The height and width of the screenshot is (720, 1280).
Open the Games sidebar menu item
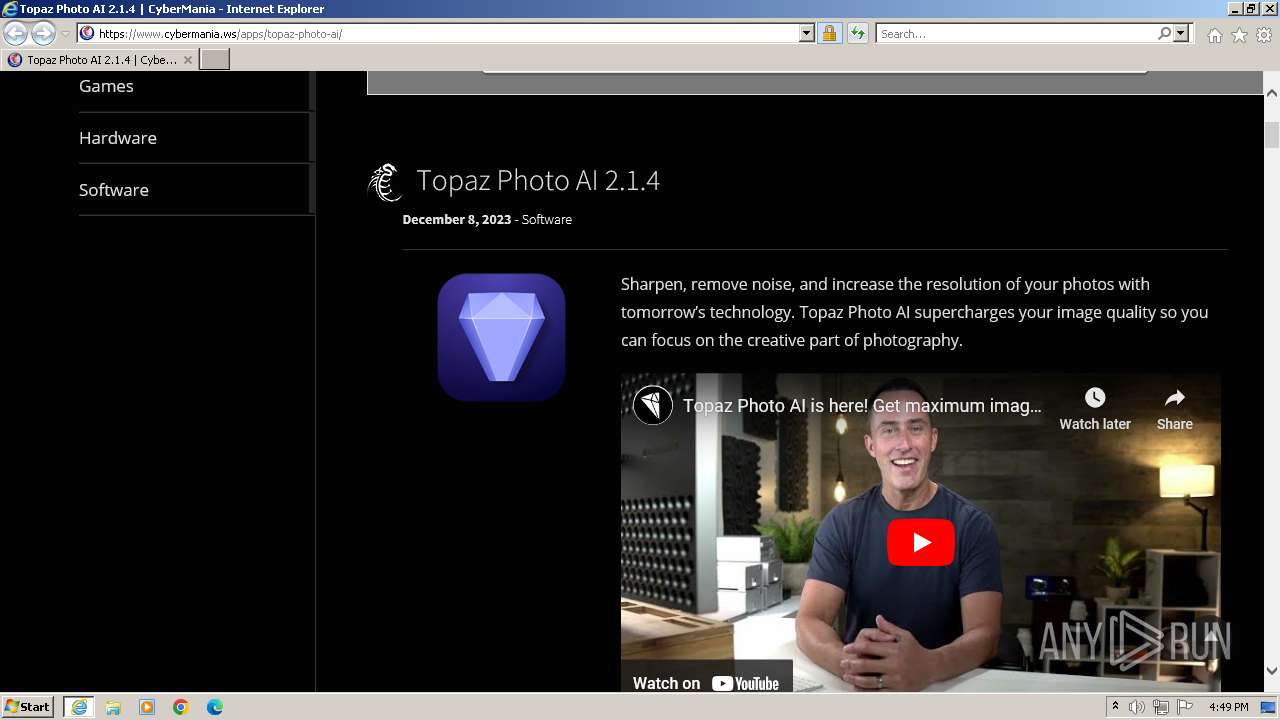pyautogui.click(x=106, y=86)
